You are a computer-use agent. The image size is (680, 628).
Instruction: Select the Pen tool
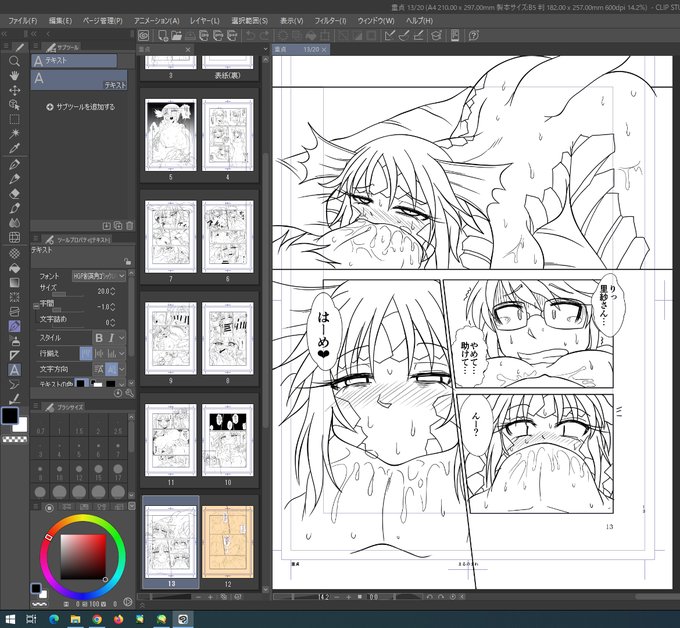click(x=14, y=164)
